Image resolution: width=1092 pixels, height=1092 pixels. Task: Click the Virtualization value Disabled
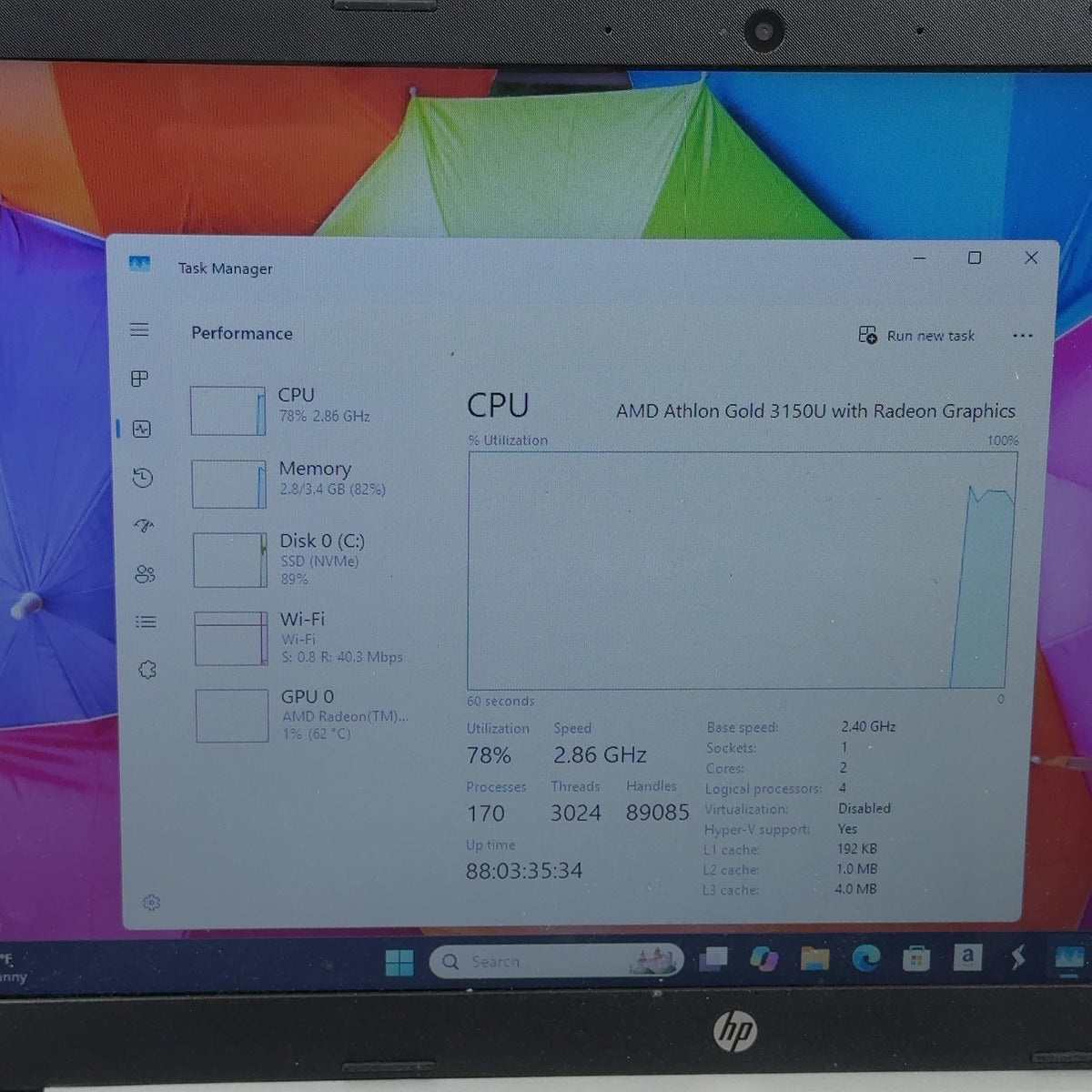(x=864, y=808)
